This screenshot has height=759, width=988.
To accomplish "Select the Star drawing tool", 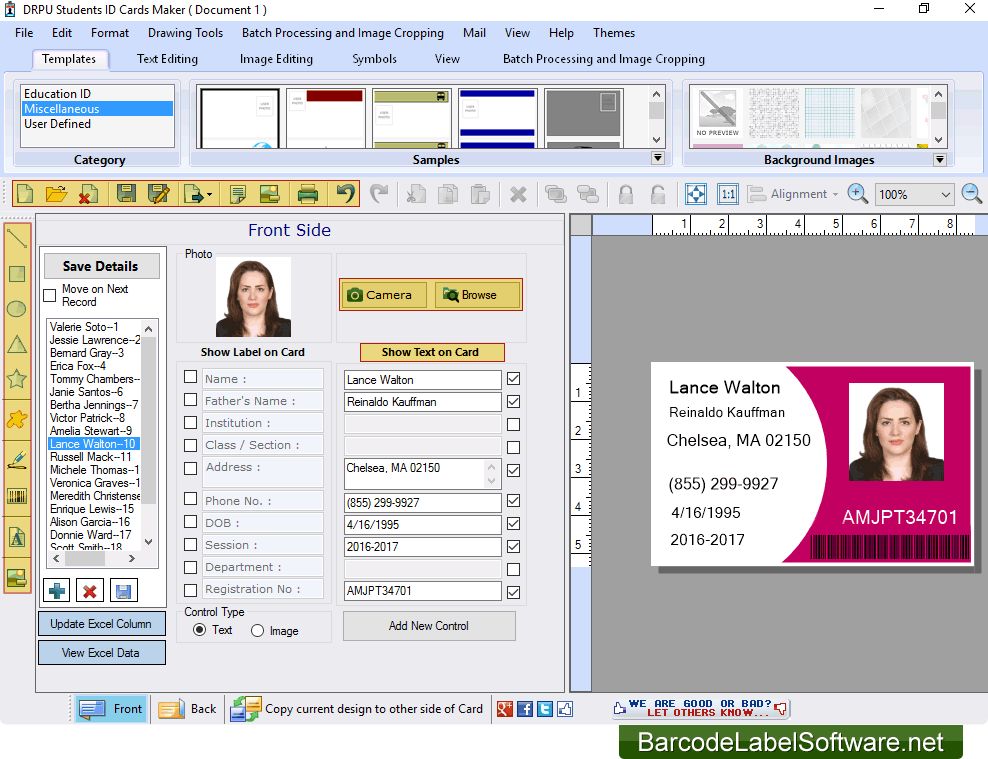I will pos(17,379).
